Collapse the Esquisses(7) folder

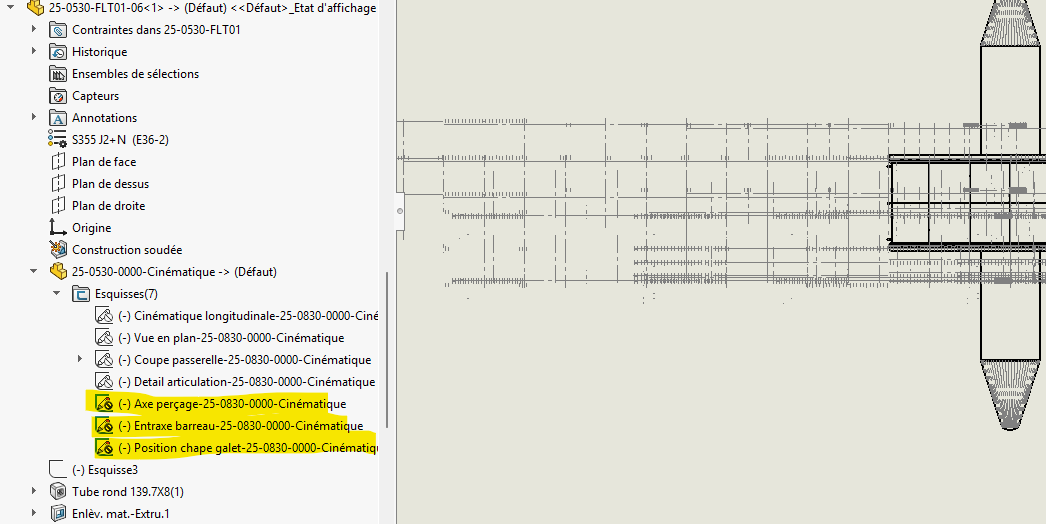pos(56,294)
